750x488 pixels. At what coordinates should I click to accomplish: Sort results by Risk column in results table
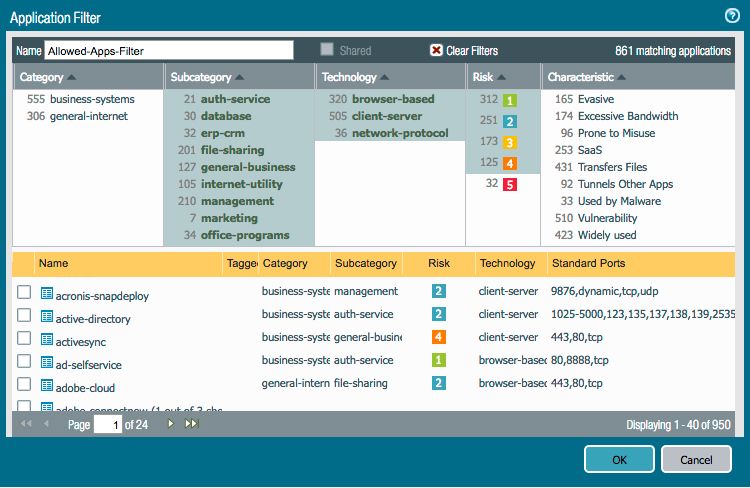click(x=439, y=263)
